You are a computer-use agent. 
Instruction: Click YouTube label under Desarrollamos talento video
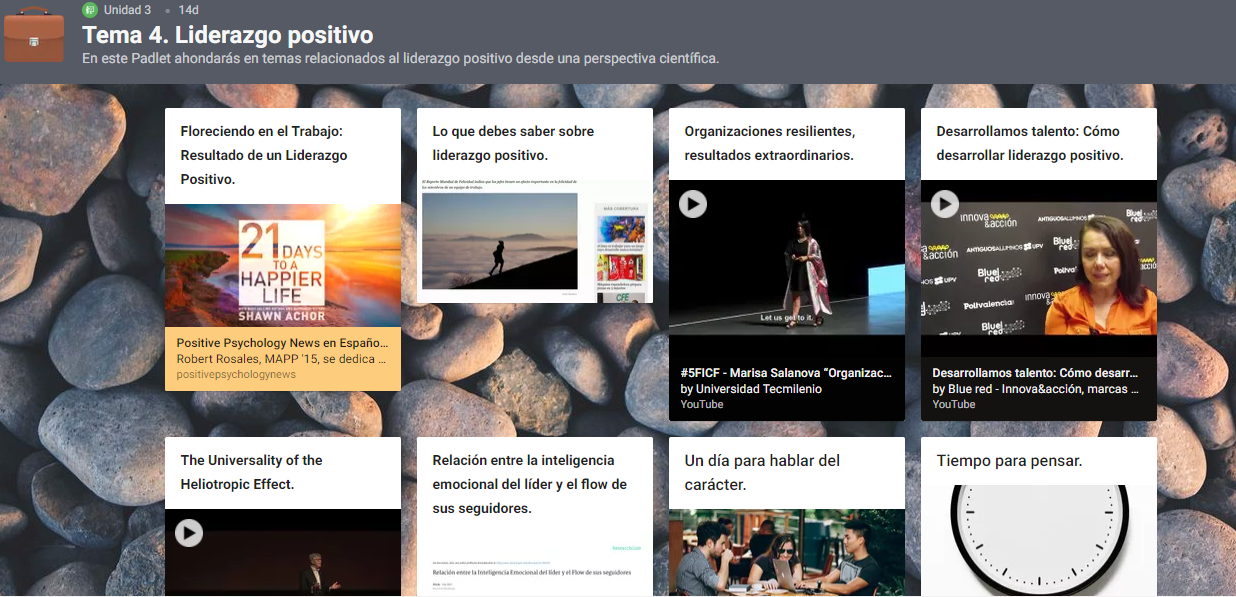954,404
